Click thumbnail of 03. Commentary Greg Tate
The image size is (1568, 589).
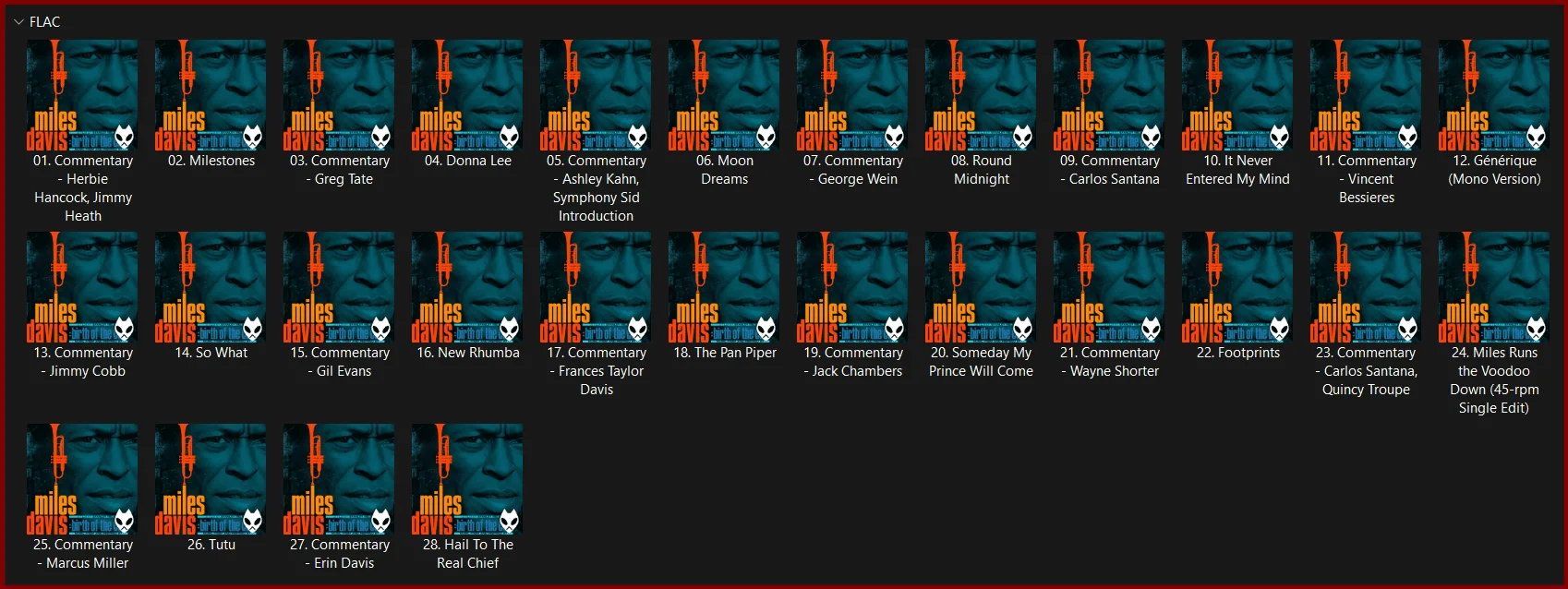pos(339,95)
